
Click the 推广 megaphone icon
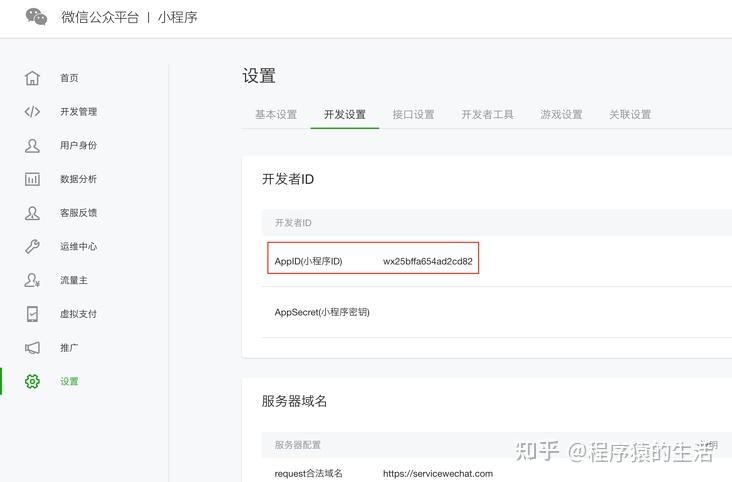point(32,347)
